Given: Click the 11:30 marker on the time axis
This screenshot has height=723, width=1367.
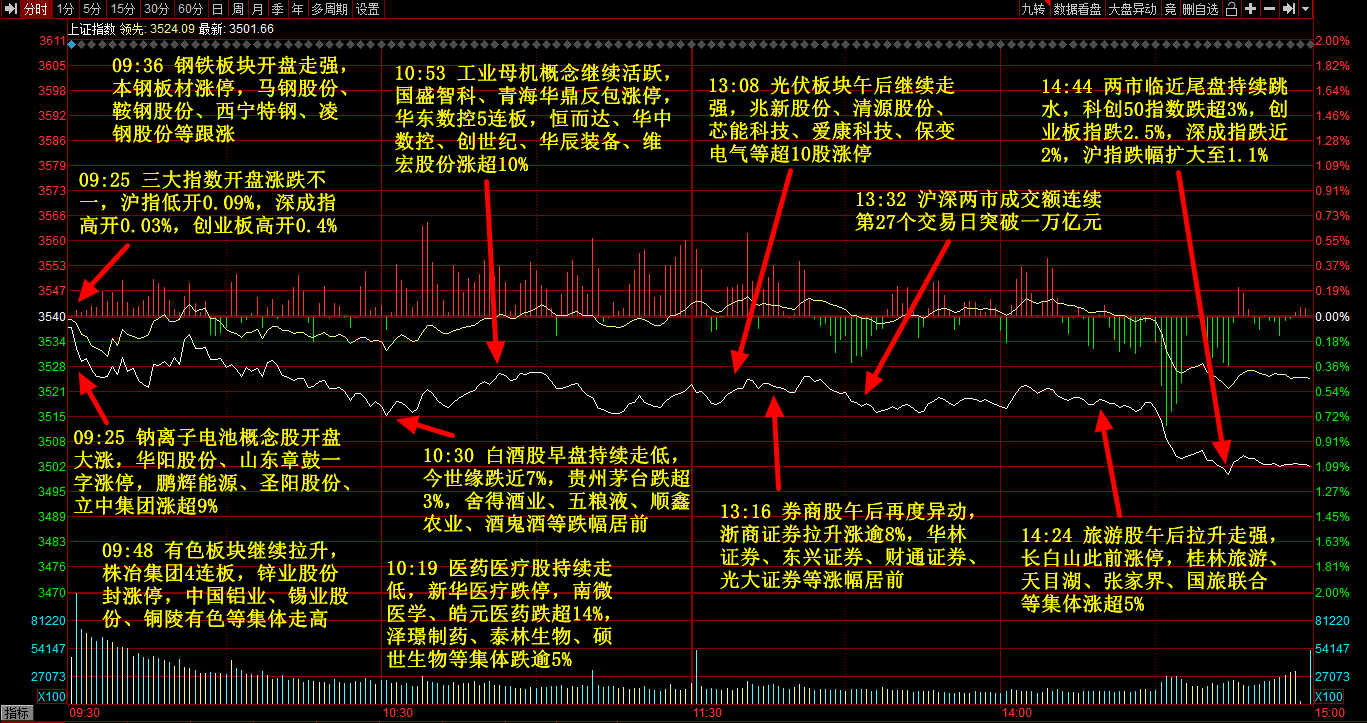Looking at the screenshot, I should pos(707,713).
